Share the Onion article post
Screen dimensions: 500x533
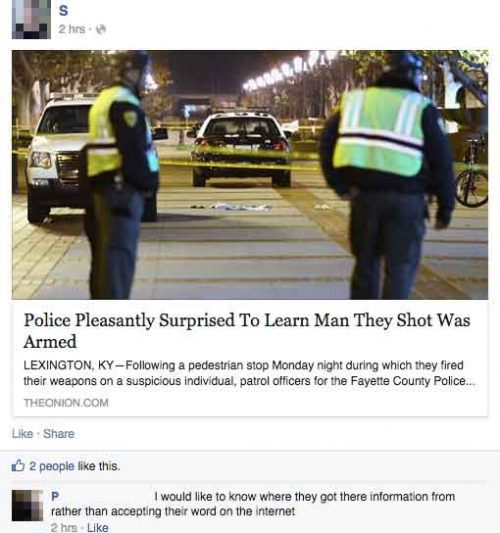[59, 434]
